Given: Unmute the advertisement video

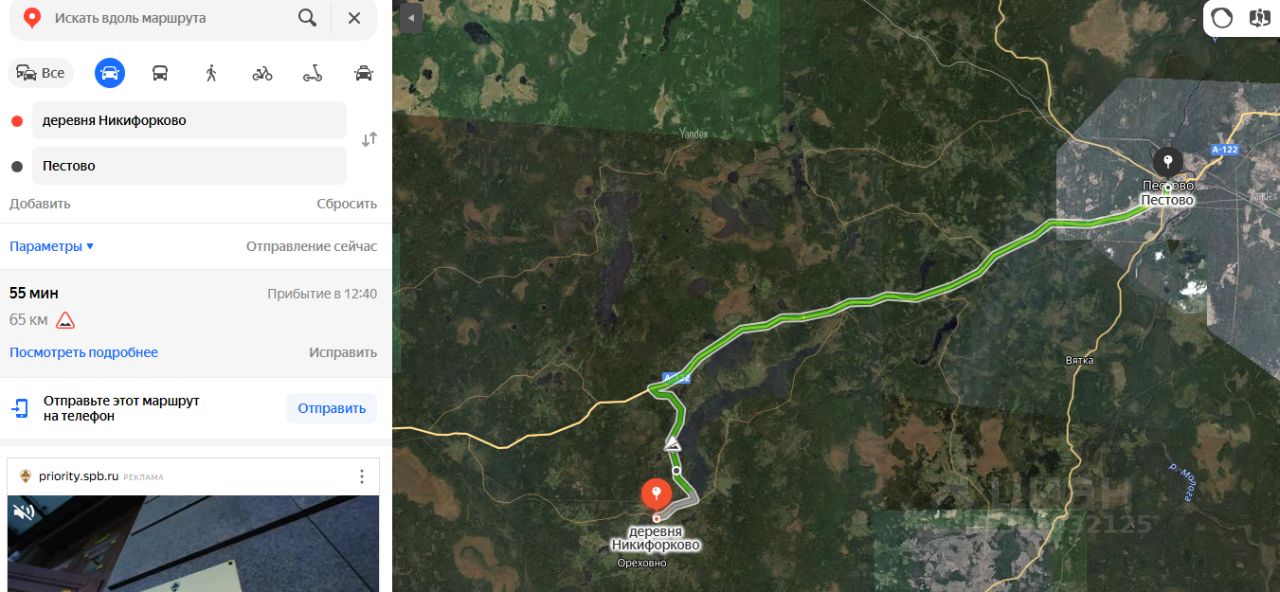Looking at the screenshot, I should [x=25, y=512].
